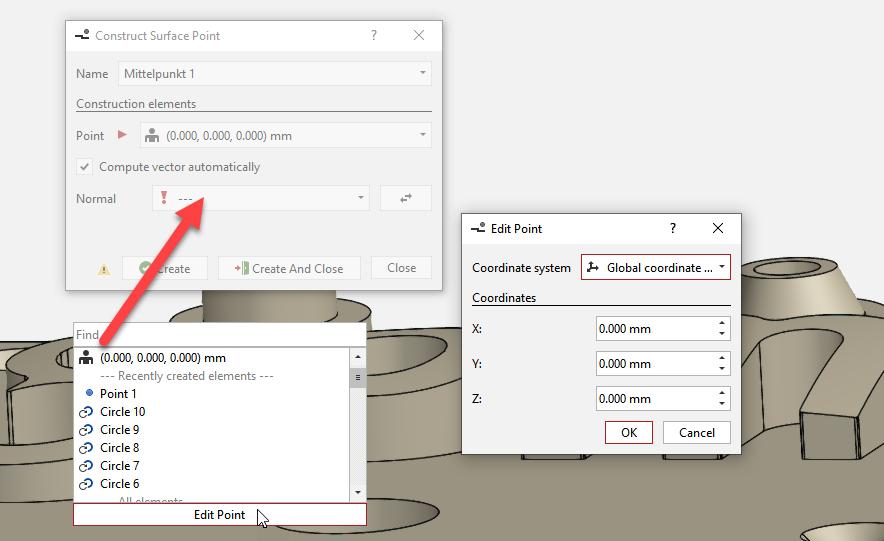884x541 pixels.
Task: Click the Edit Point menu entry
Action: (x=219, y=515)
